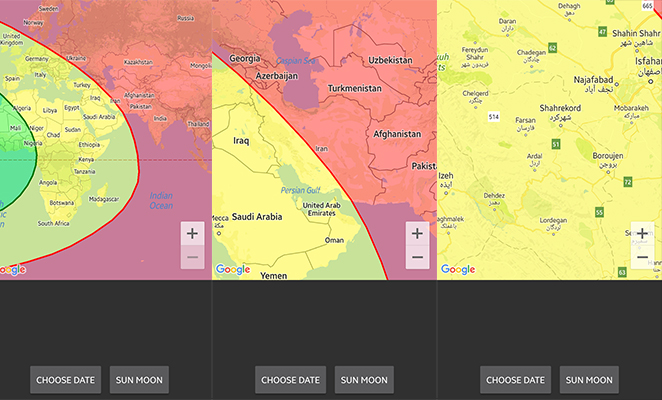Image resolution: width=662 pixels, height=400 pixels.
Task: Click the Georgia label on middle map
Action: click(x=245, y=59)
